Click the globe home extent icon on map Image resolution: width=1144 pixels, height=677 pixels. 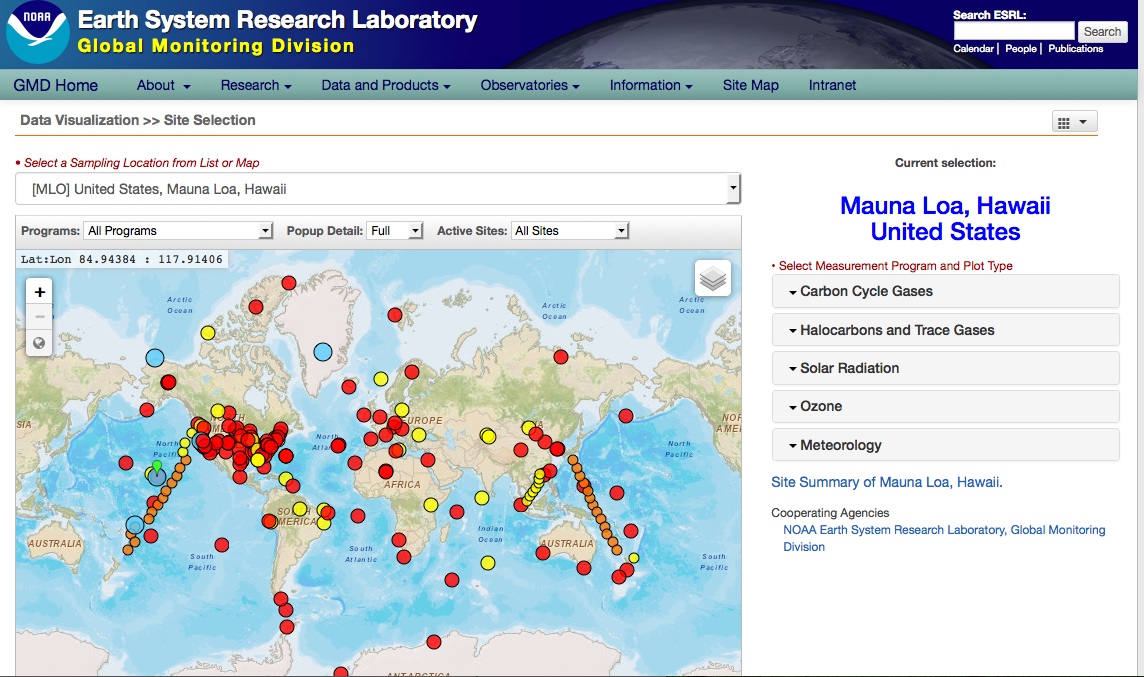(x=38, y=342)
